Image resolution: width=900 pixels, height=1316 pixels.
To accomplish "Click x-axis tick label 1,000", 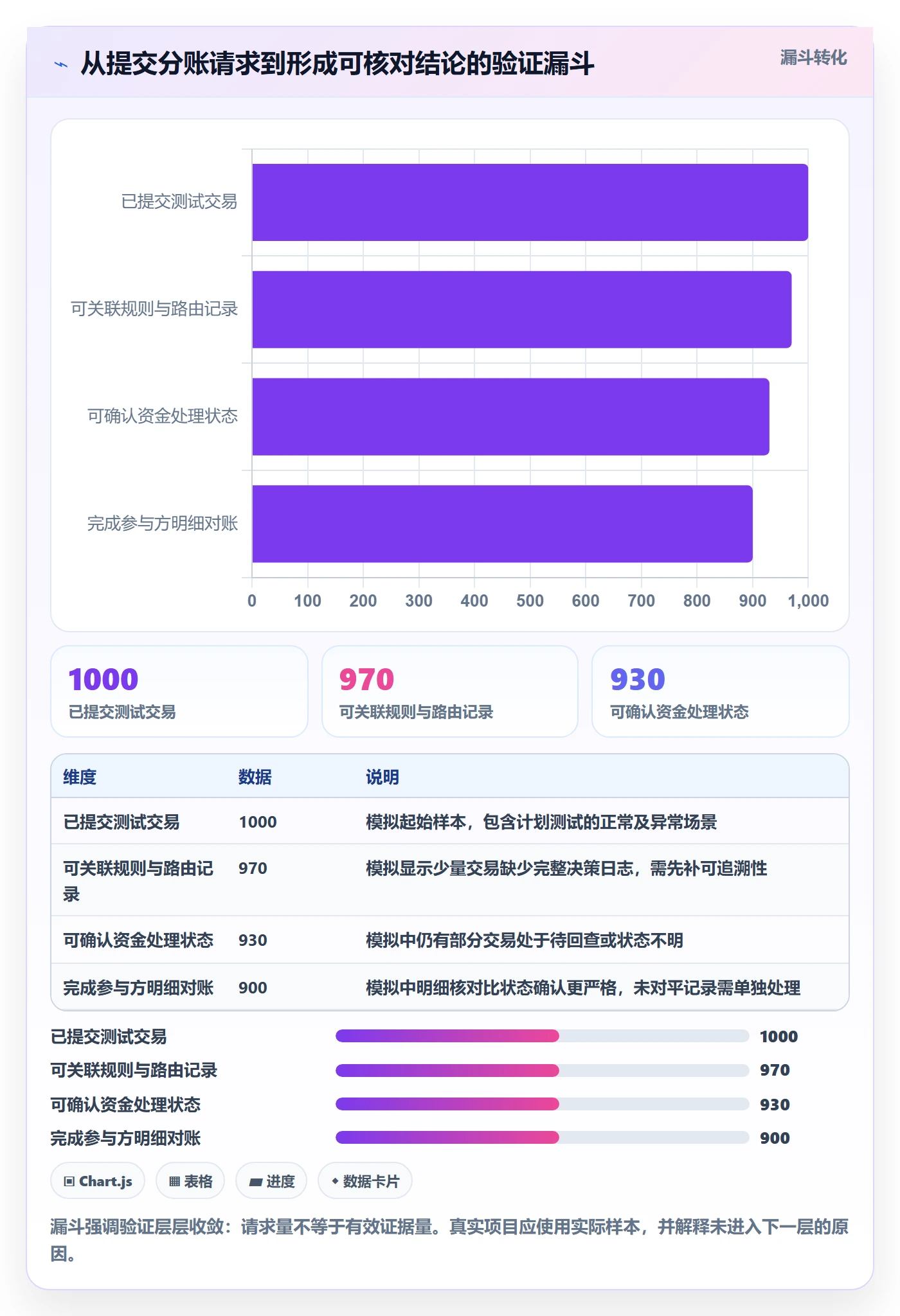I will (x=808, y=601).
